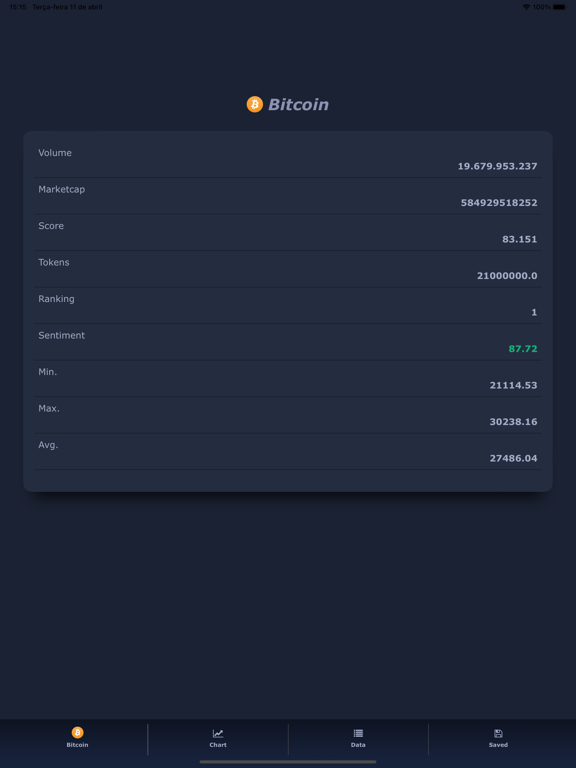Open the Data list icon
This screenshot has height=768, width=576.
(x=358, y=733)
